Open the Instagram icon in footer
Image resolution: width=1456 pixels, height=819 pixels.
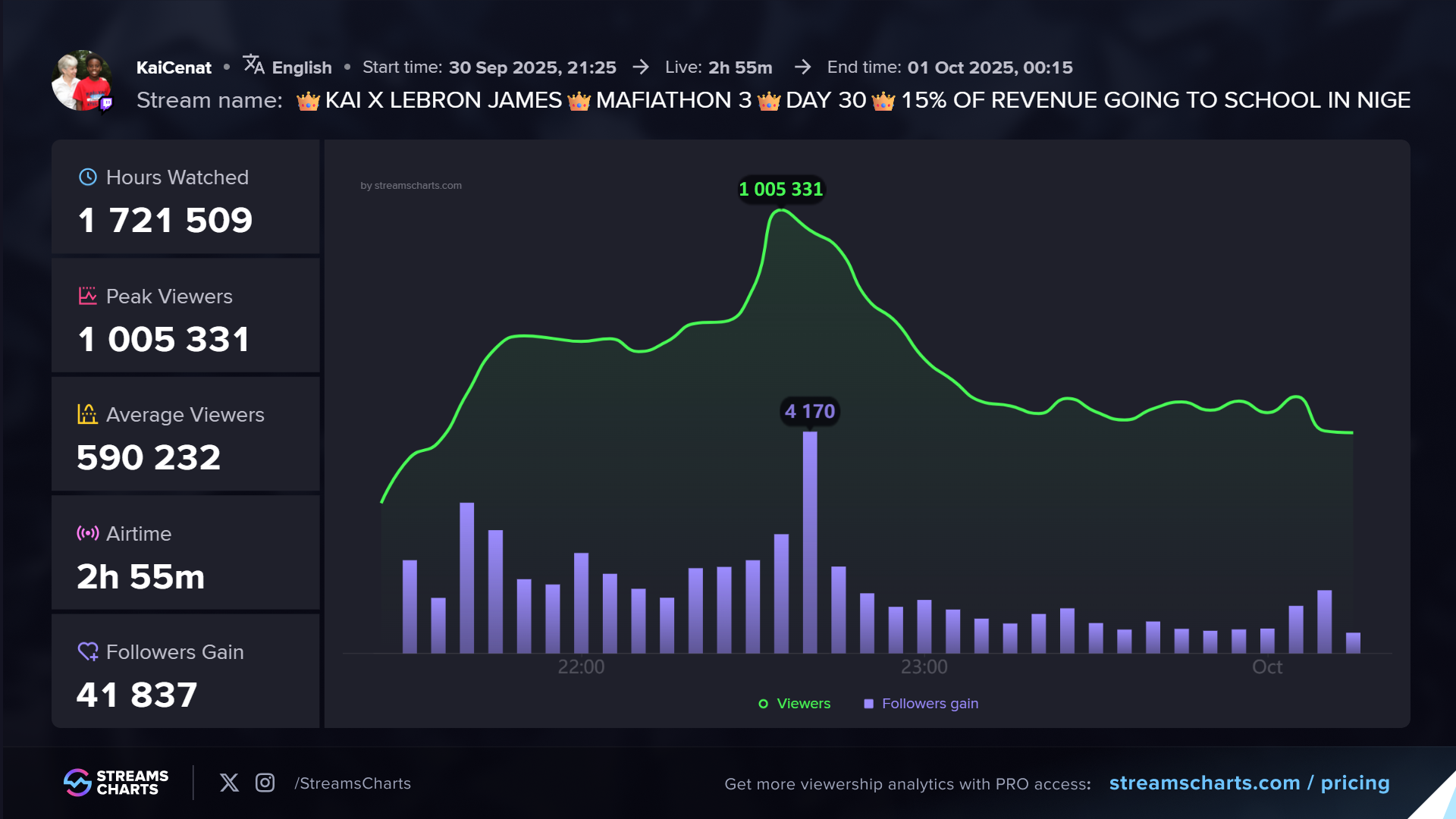click(265, 783)
